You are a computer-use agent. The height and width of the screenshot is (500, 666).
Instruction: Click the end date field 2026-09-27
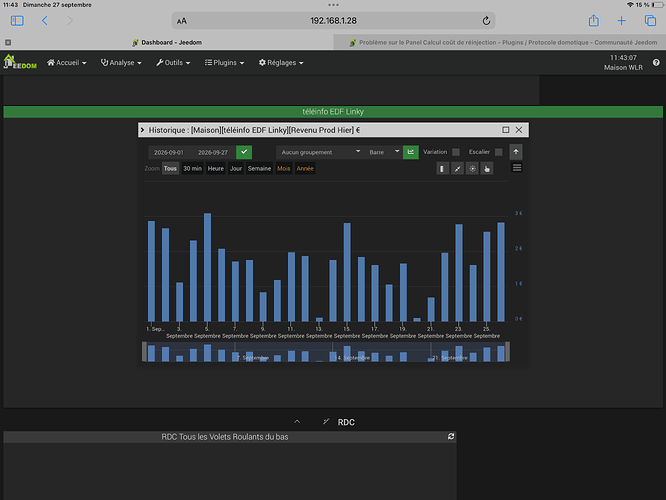coord(213,153)
